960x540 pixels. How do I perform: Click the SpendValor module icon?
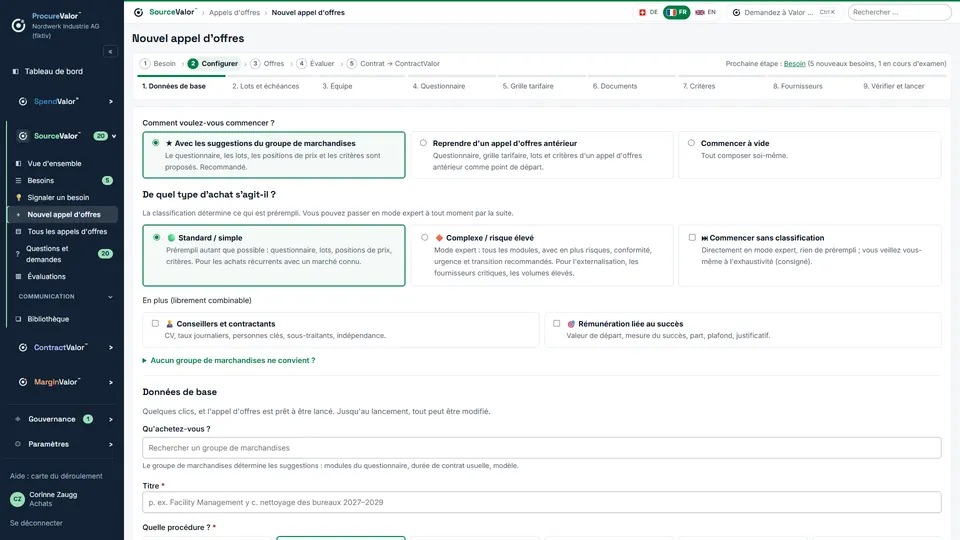(x=23, y=102)
